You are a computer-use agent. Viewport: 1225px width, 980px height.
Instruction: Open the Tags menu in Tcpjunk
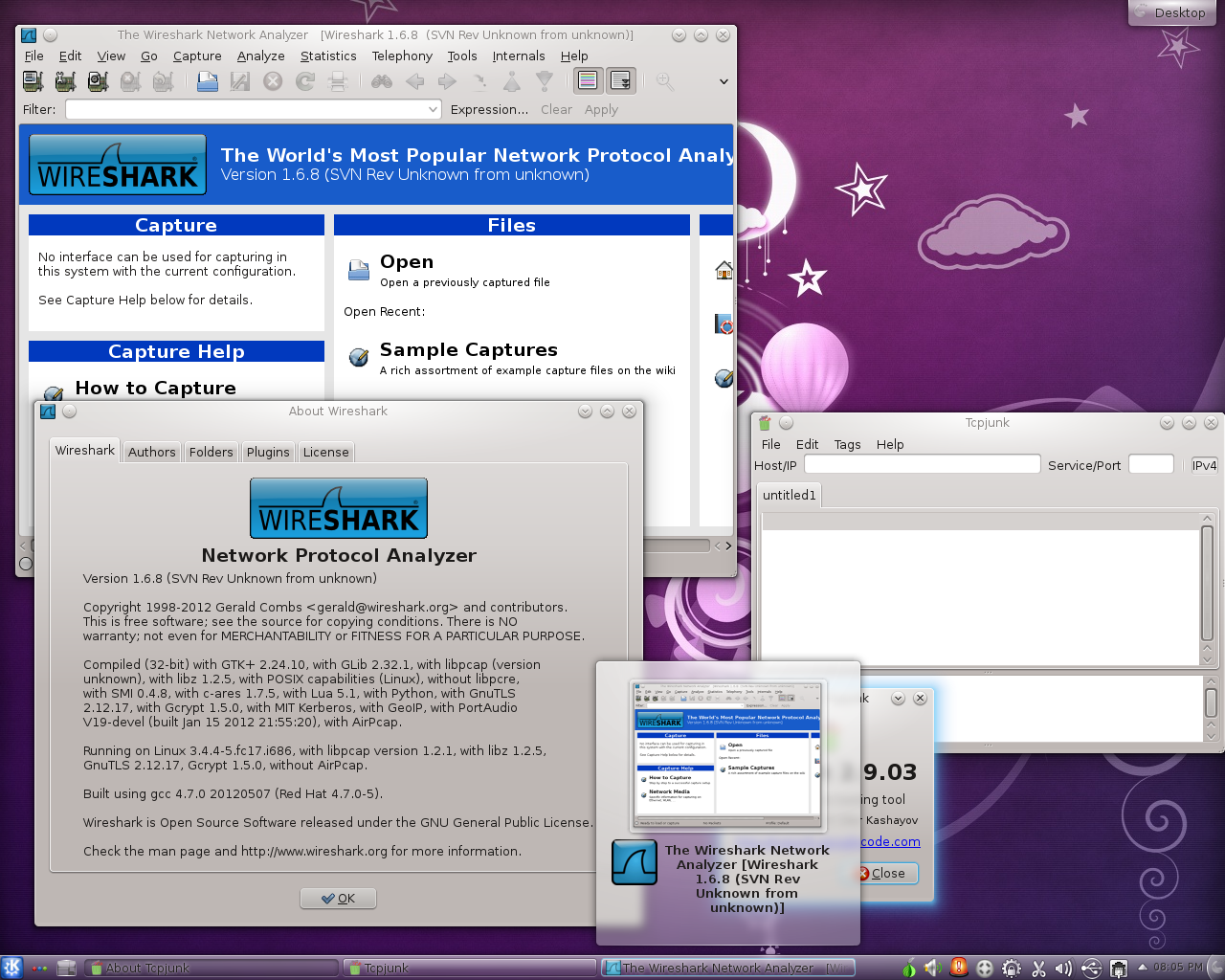pos(847,444)
